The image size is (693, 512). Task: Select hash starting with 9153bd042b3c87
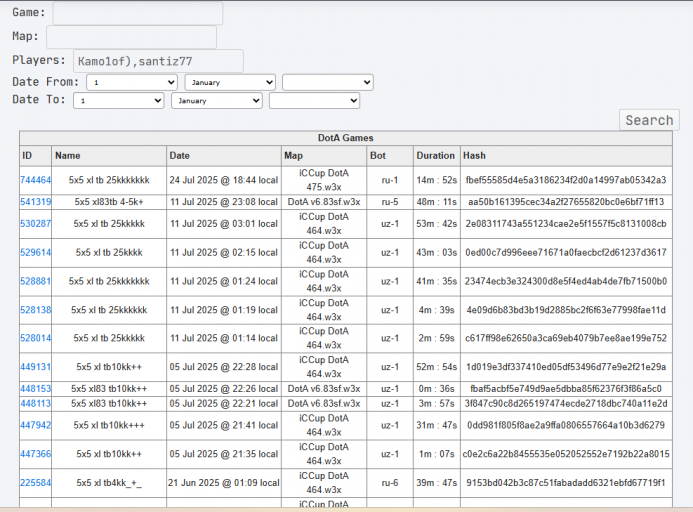coord(566,483)
